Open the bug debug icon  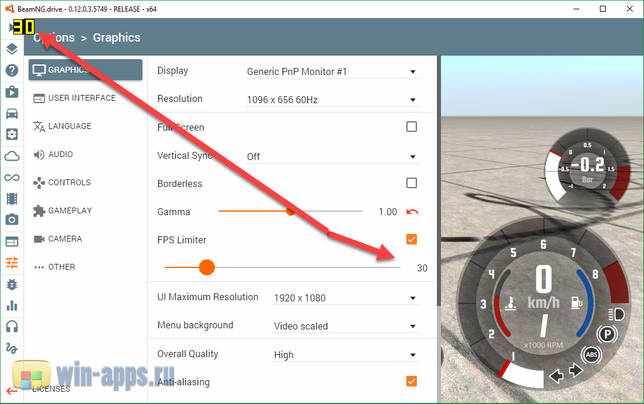tap(12, 284)
